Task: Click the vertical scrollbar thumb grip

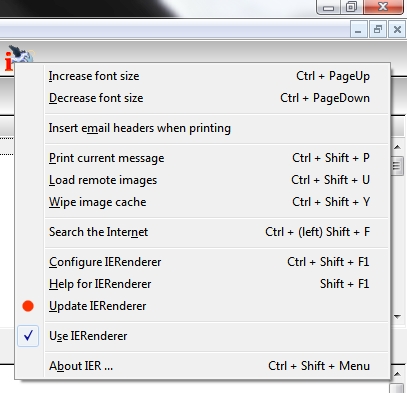Action: click(397, 165)
